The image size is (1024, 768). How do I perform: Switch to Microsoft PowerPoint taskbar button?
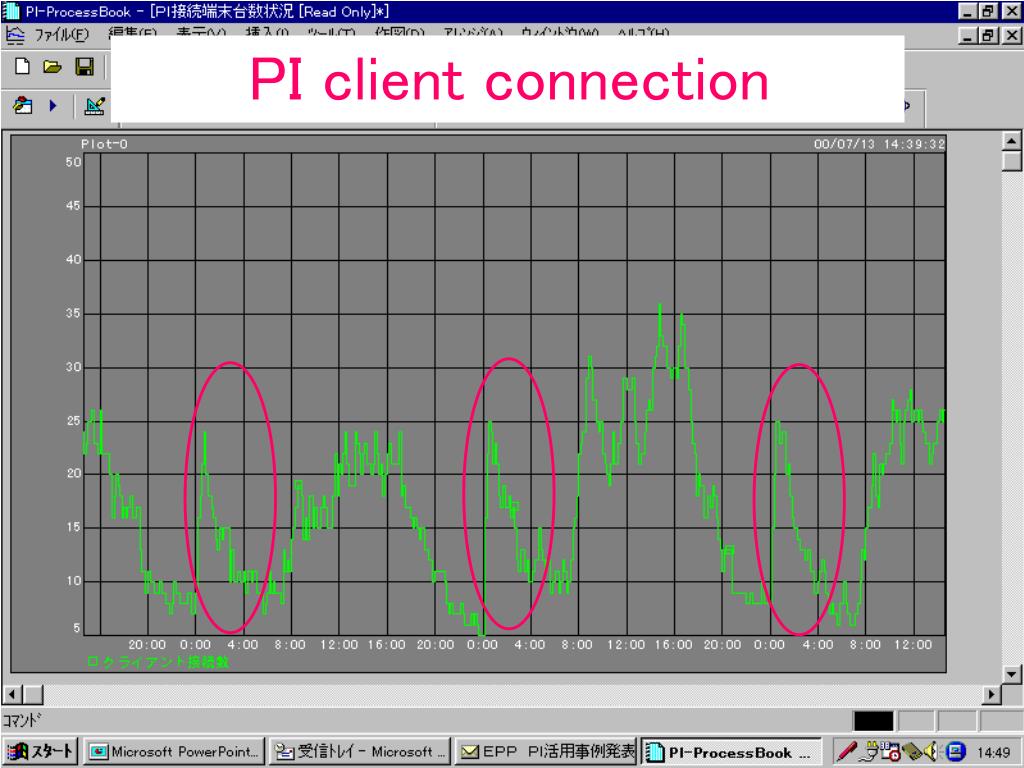coord(175,752)
